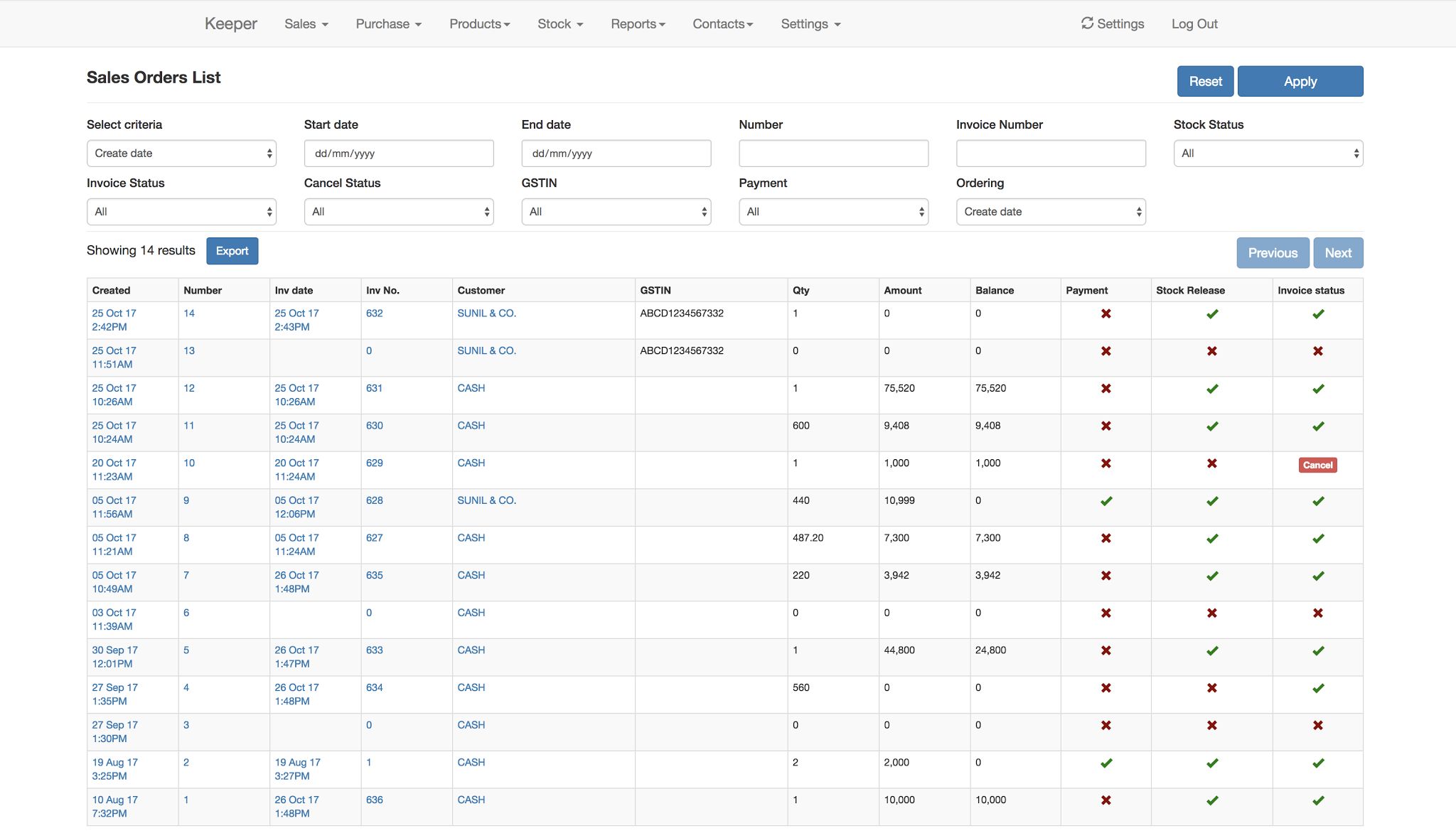This screenshot has width=1456, height=838.
Task: Open the Select criteria dropdown
Action: [181, 153]
